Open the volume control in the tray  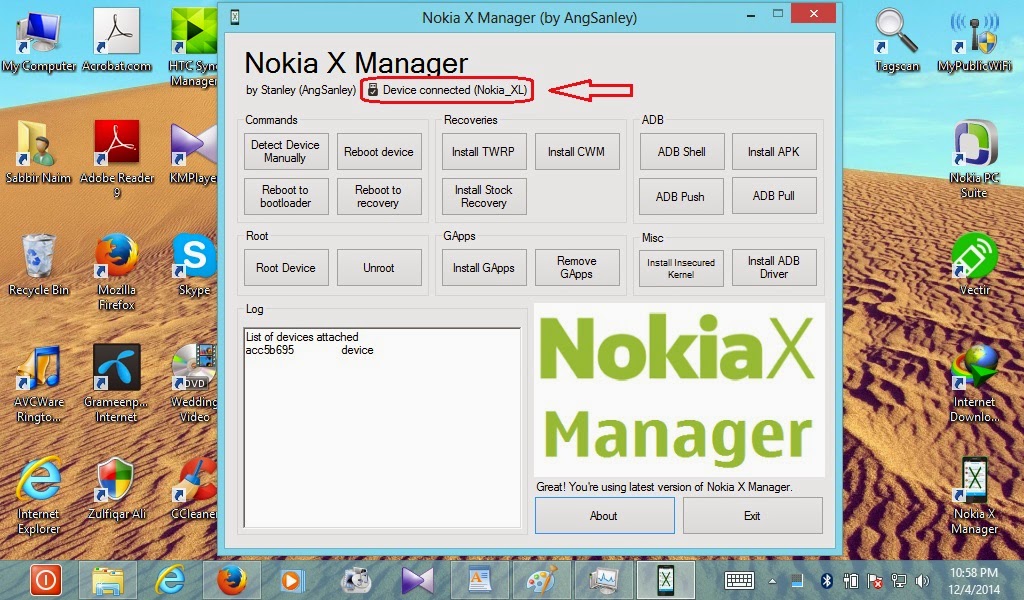[921, 580]
